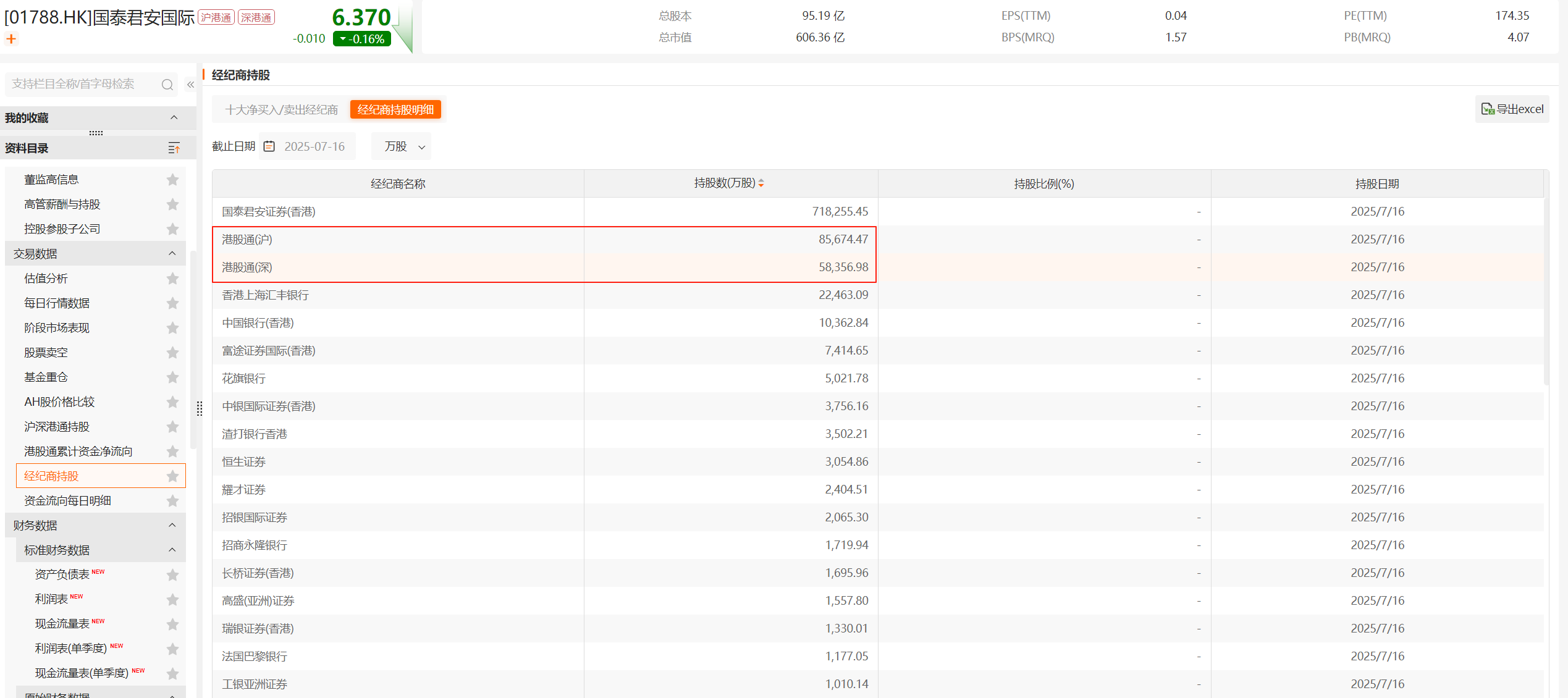Select the 渣打银行香港 row

878,434
